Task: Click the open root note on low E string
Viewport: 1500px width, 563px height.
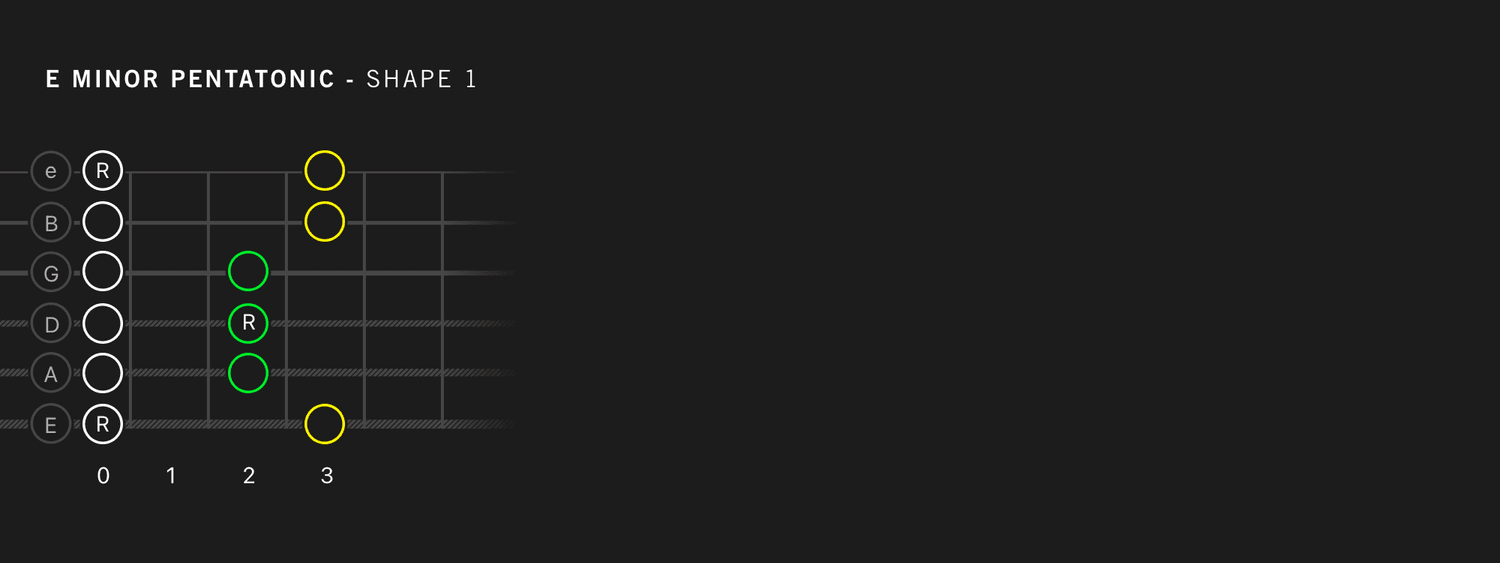Action: 102,424
